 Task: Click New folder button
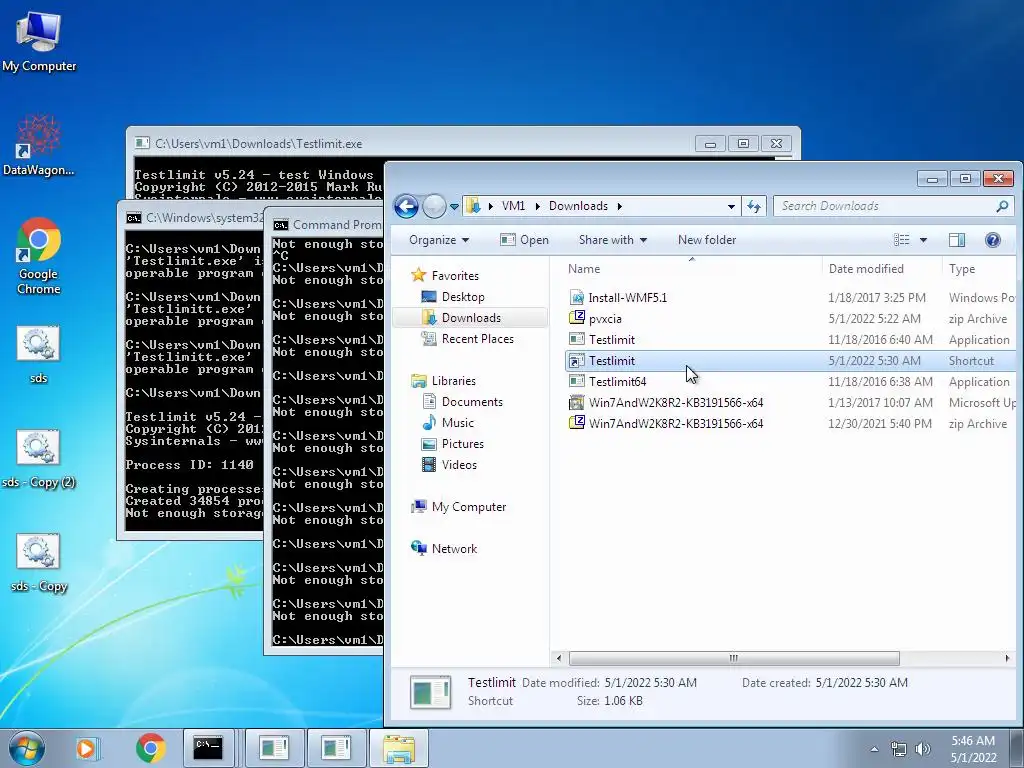707,240
